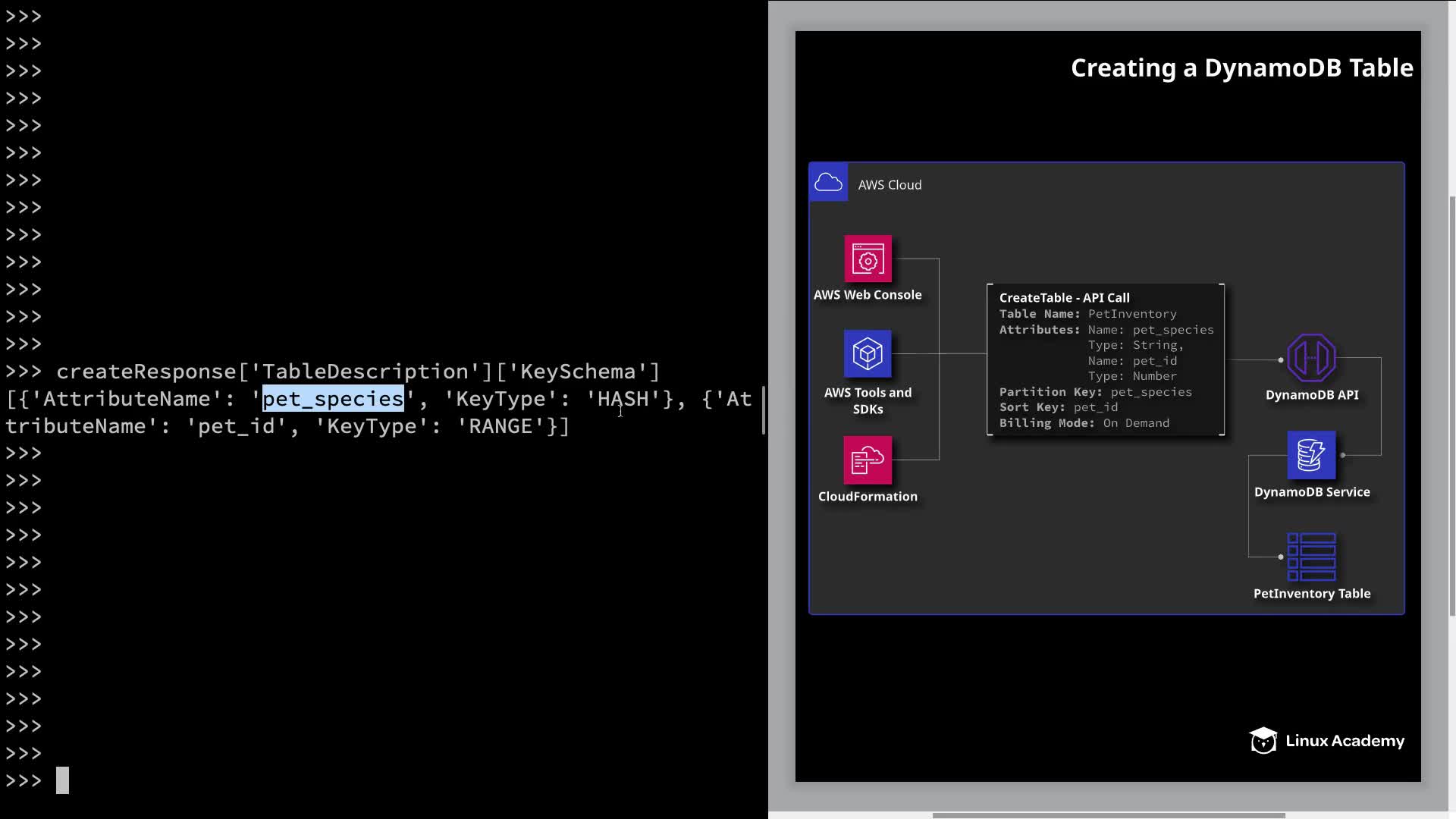Image resolution: width=1456 pixels, height=819 pixels.
Task: Click the Partition Key pet_species line
Action: pos(1095,392)
